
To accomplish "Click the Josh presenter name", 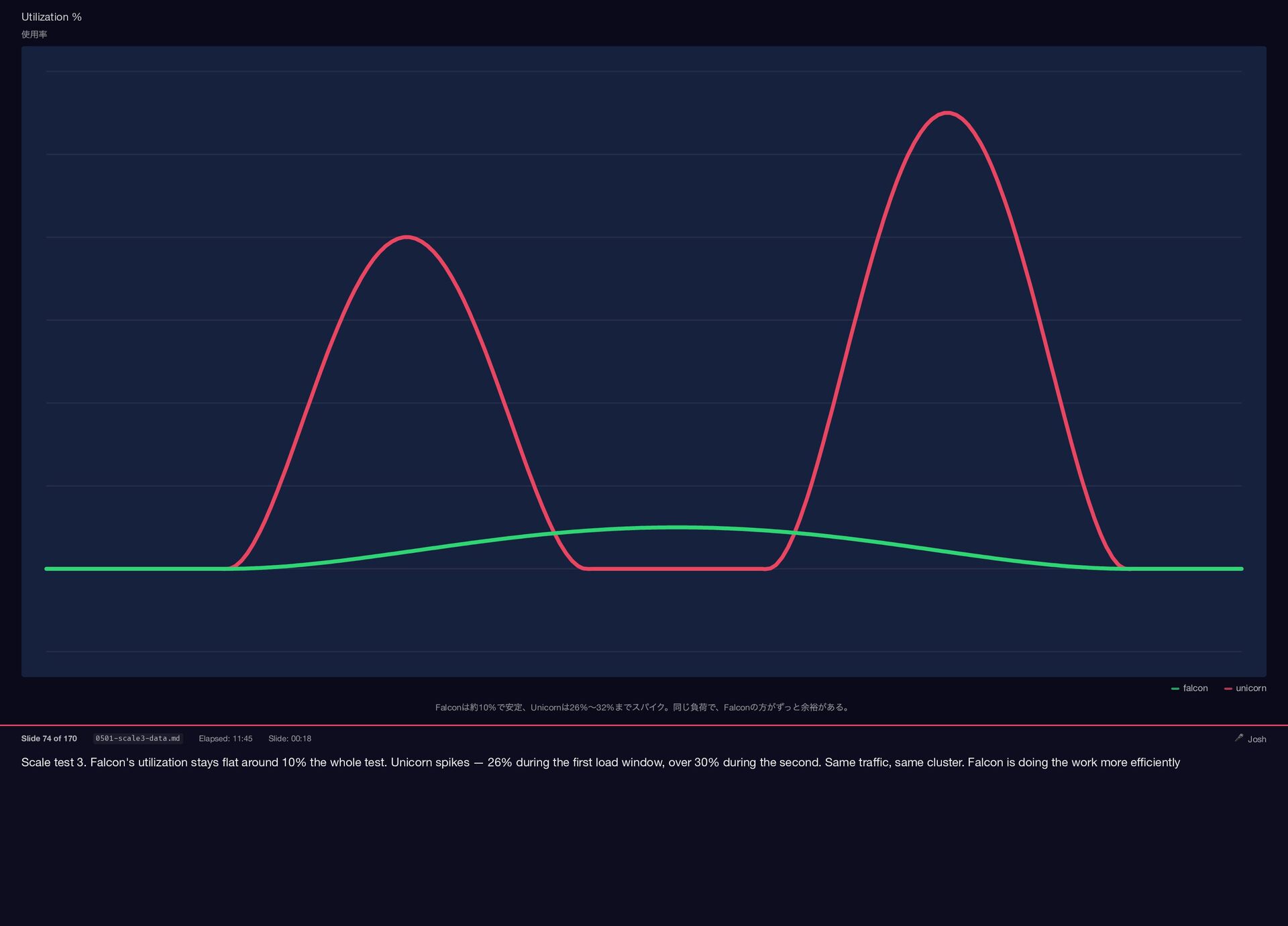I will [x=1256, y=739].
